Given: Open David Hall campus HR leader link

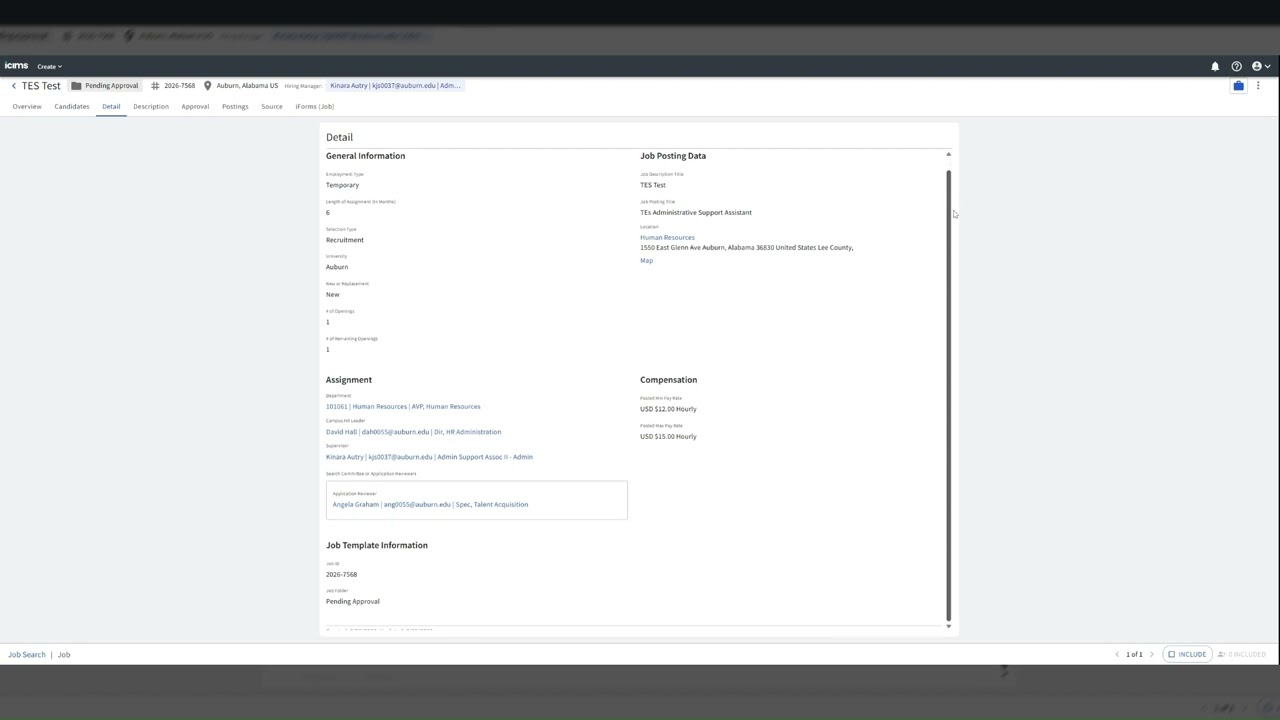Looking at the screenshot, I should 413,432.
